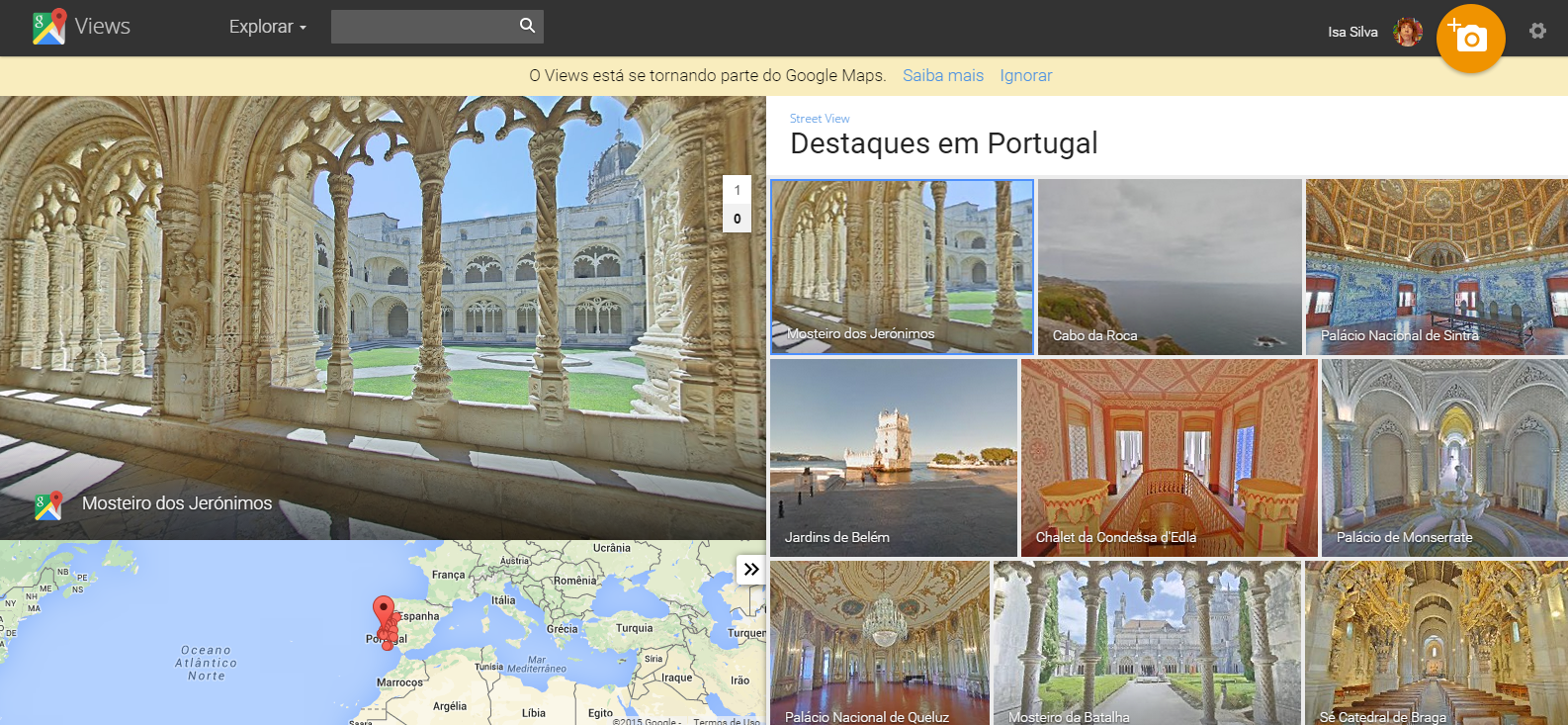Click the Iraque label on the map

(677, 678)
